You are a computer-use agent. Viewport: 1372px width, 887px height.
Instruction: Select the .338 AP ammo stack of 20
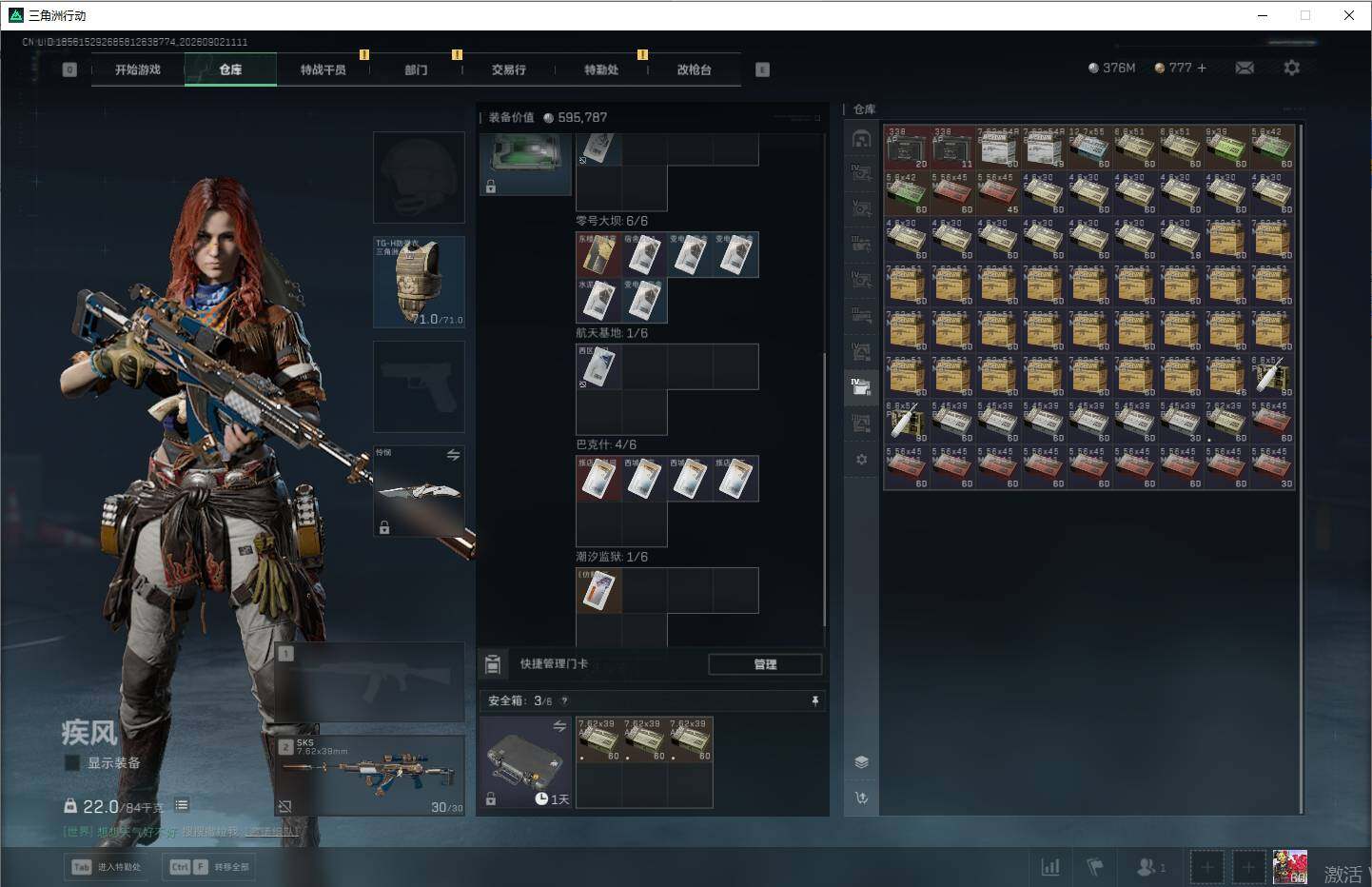coord(907,148)
